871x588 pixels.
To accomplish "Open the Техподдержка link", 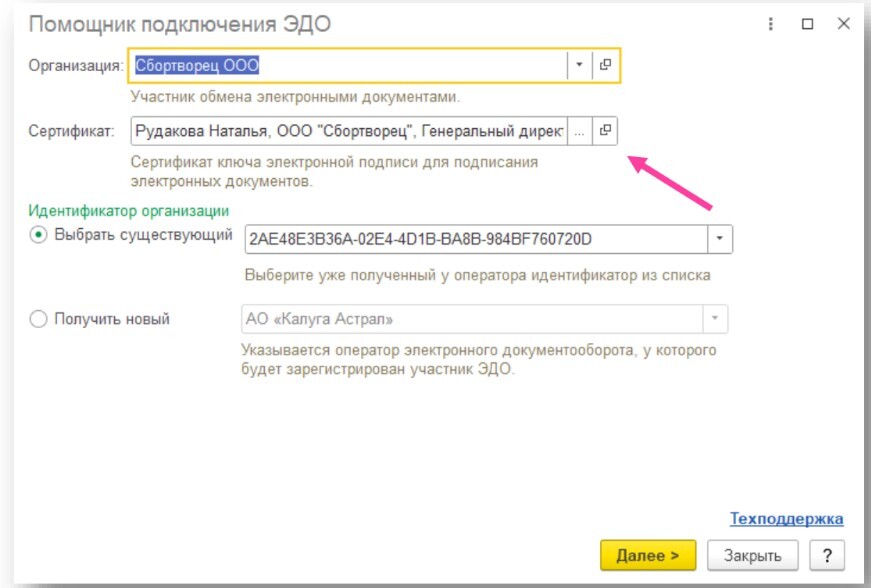I will (786, 519).
